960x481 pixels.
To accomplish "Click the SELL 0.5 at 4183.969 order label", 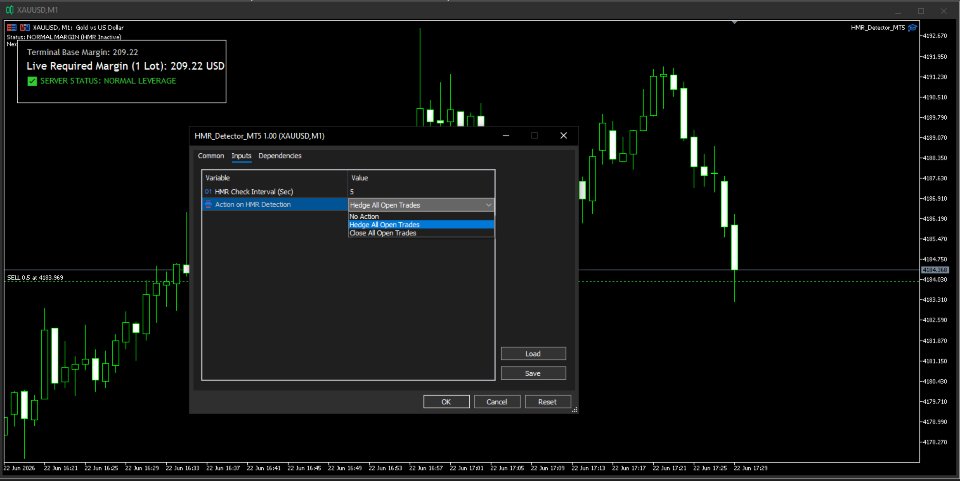I will 35,278.
